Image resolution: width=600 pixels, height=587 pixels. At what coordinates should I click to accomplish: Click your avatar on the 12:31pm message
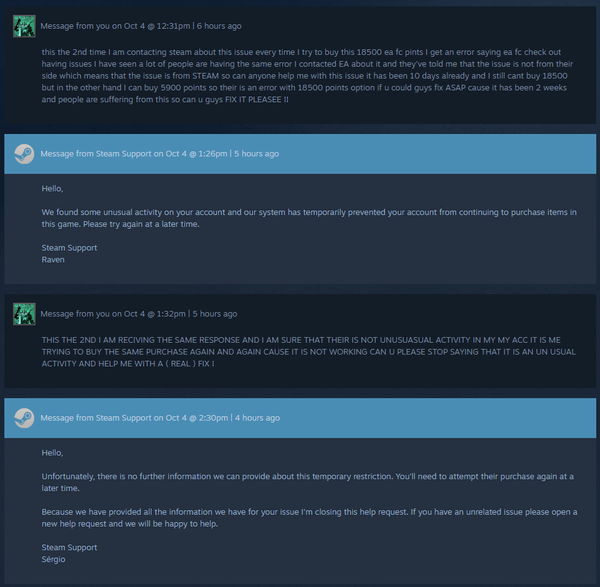pos(24,25)
